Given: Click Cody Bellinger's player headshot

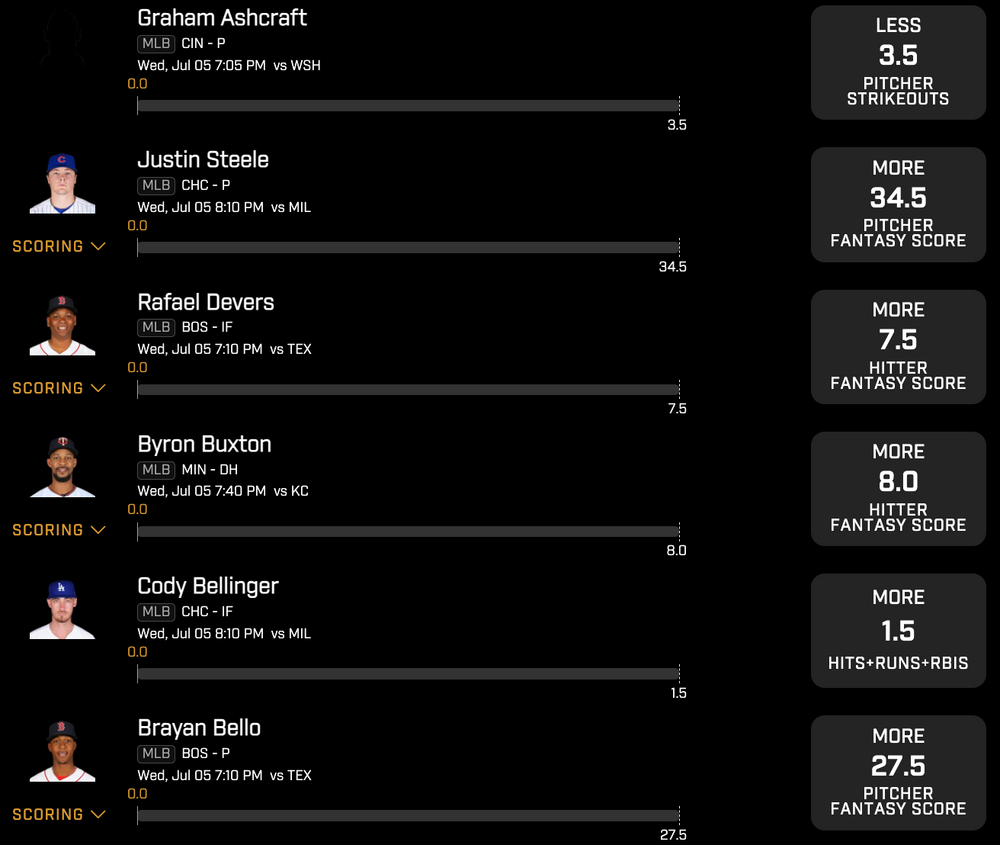Looking at the screenshot, I should (62, 609).
